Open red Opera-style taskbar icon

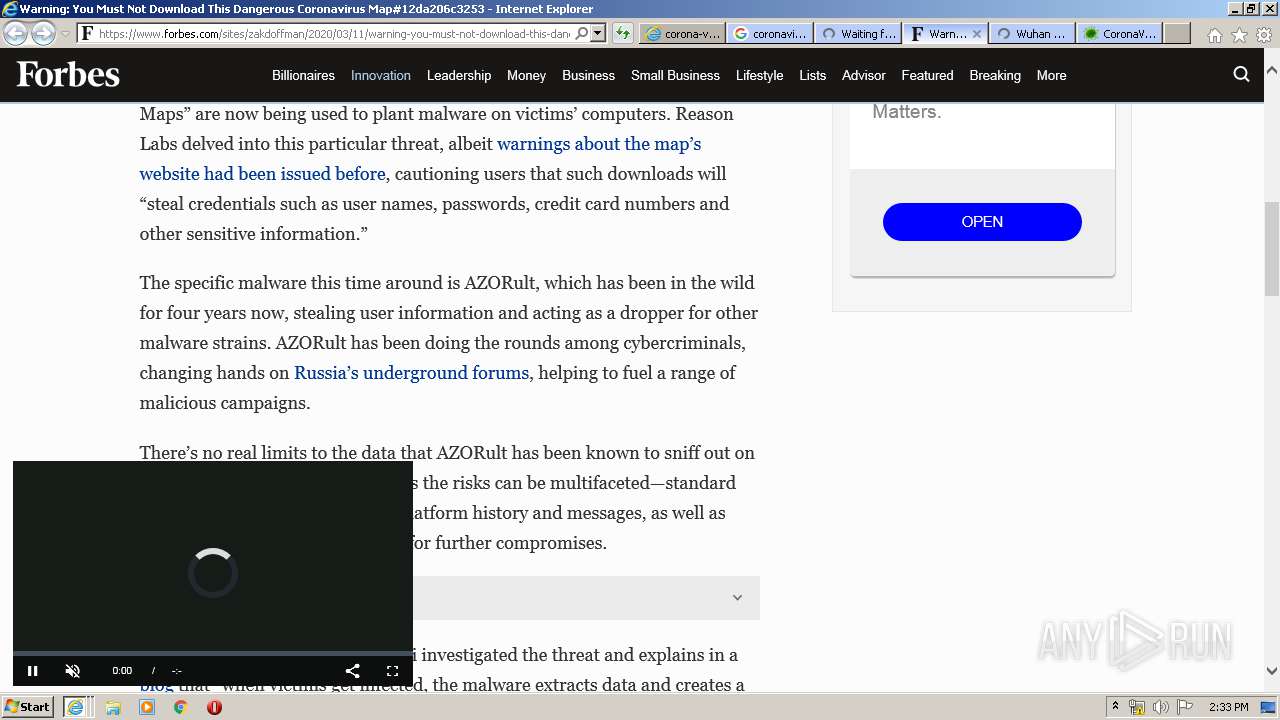point(214,707)
